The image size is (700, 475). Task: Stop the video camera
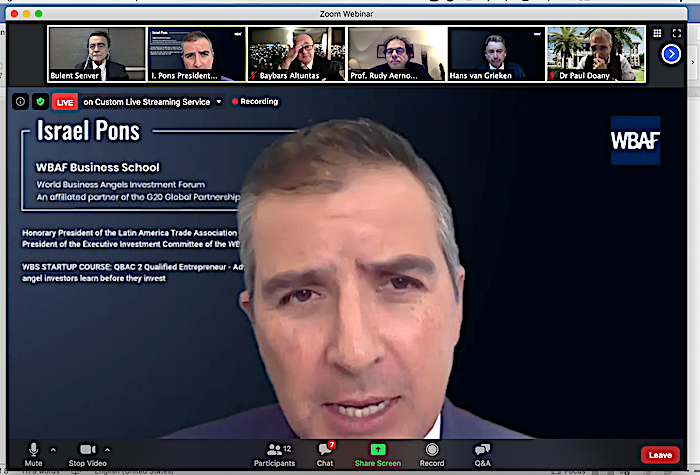(x=88, y=454)
